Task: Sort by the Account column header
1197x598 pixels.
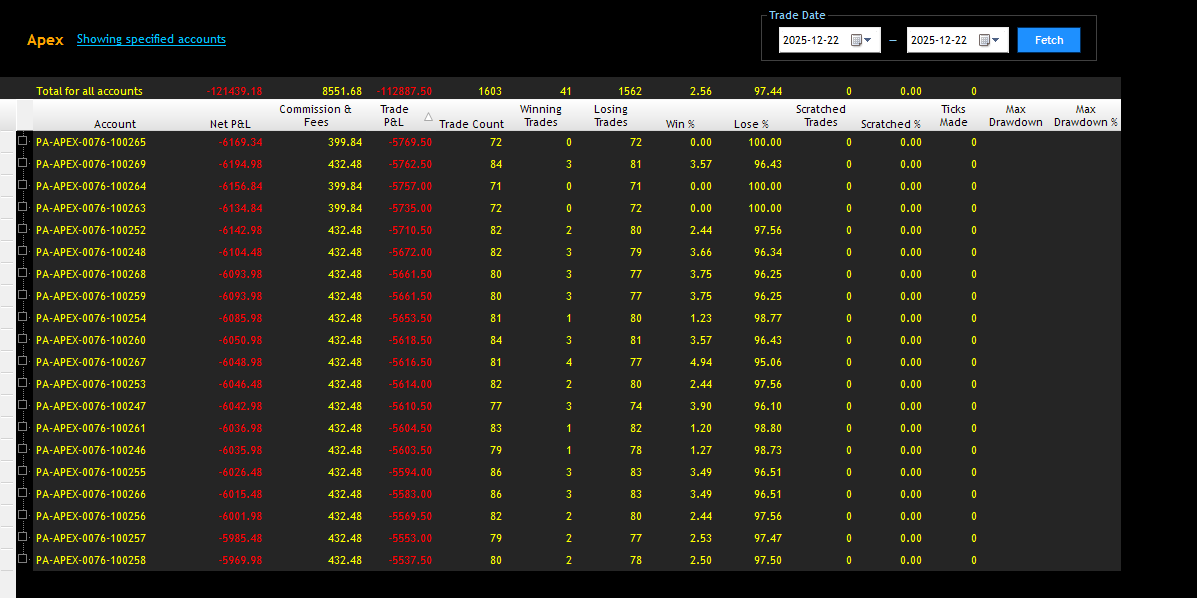Action: pos(115,124)
